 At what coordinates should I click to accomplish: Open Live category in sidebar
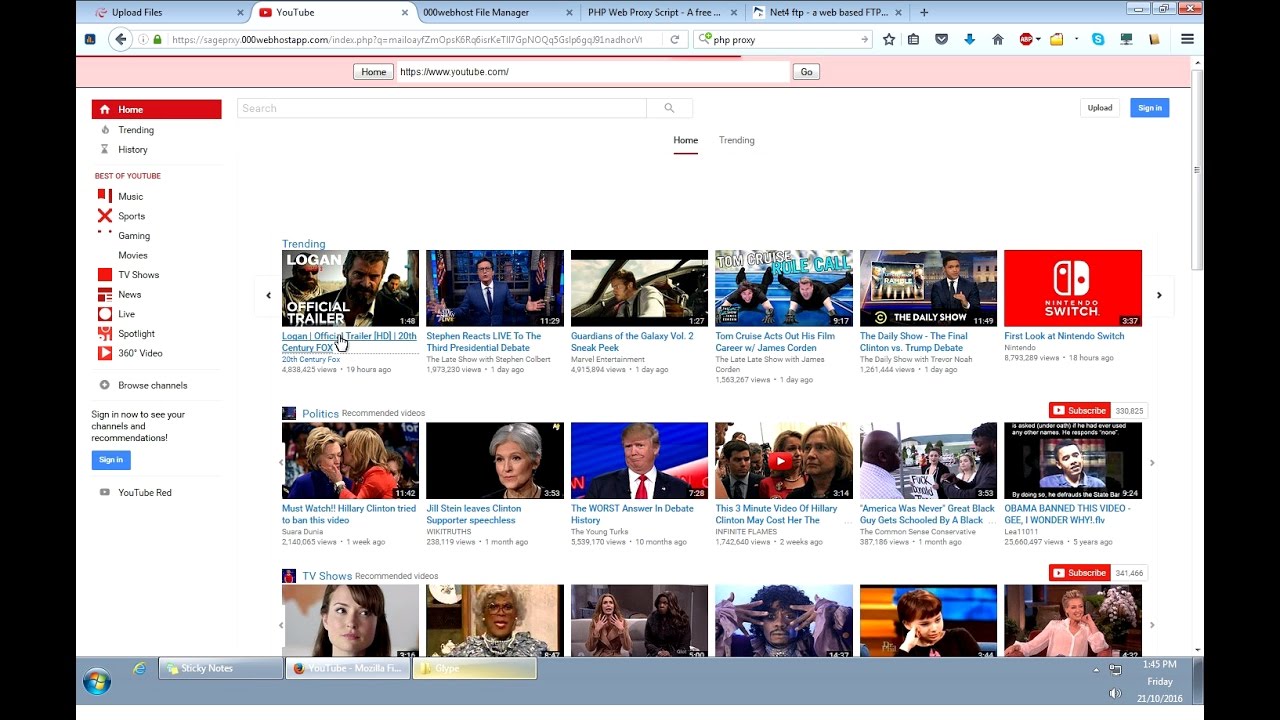[127, 314]
